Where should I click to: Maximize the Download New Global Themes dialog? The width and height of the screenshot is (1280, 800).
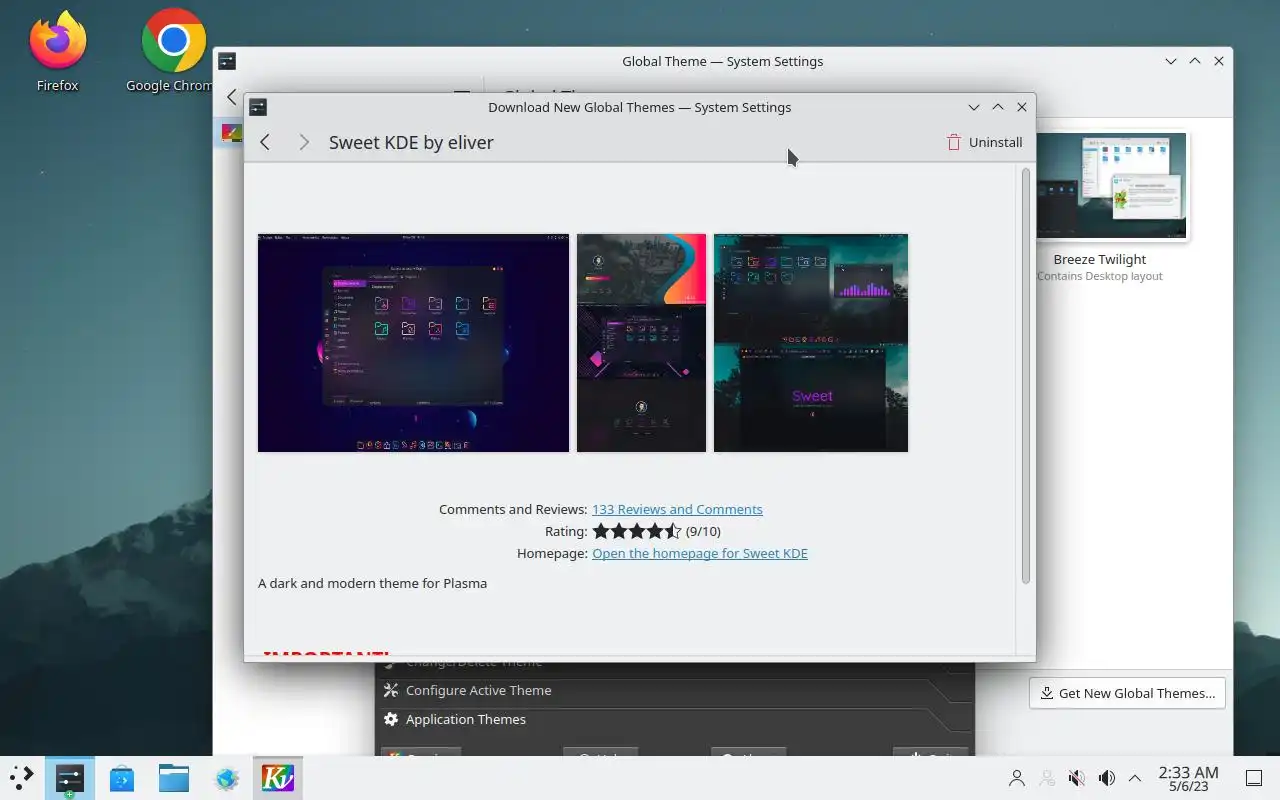tap(998, 107)
